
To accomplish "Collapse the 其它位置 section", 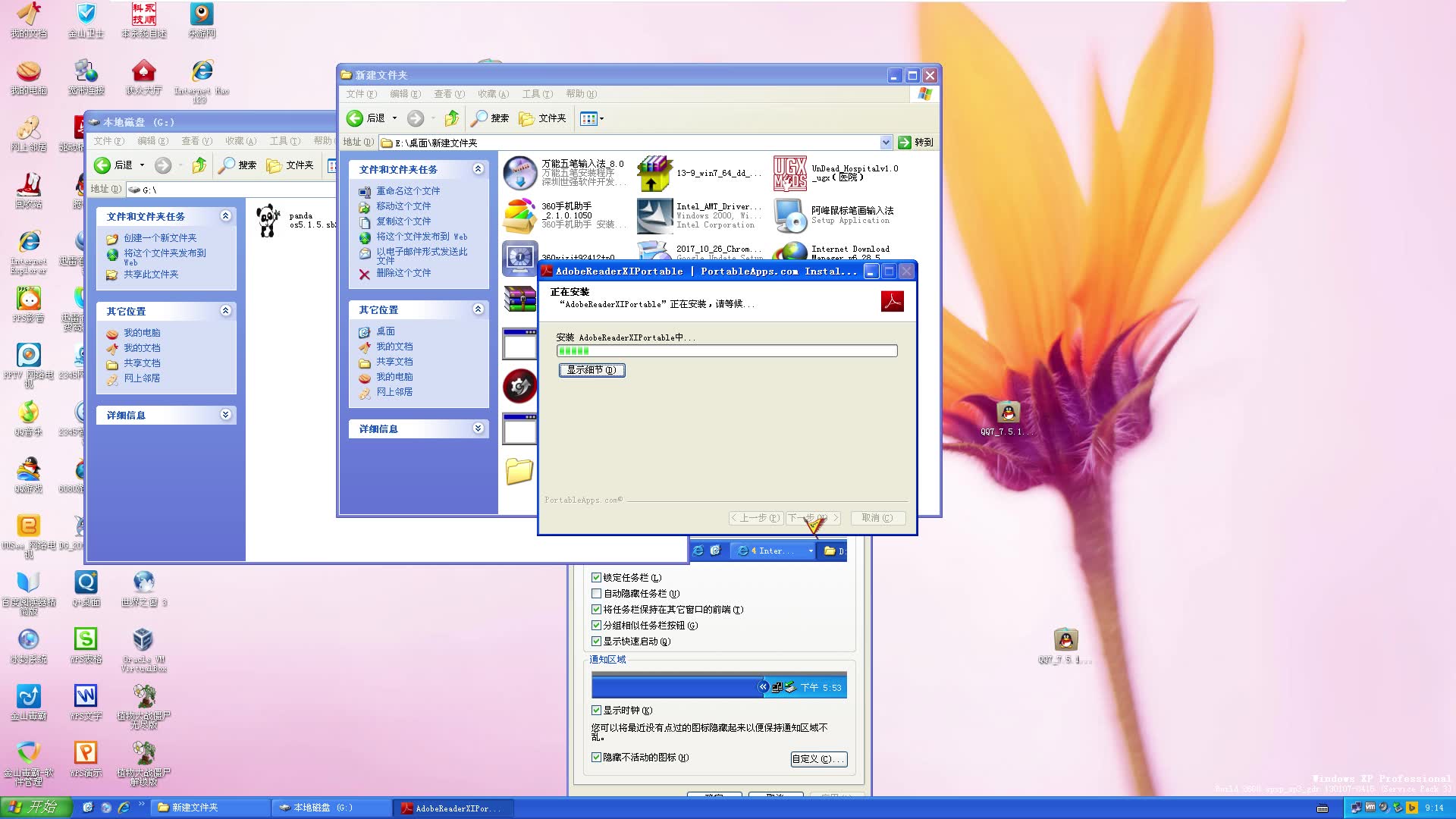I will (x=478, y=309).
